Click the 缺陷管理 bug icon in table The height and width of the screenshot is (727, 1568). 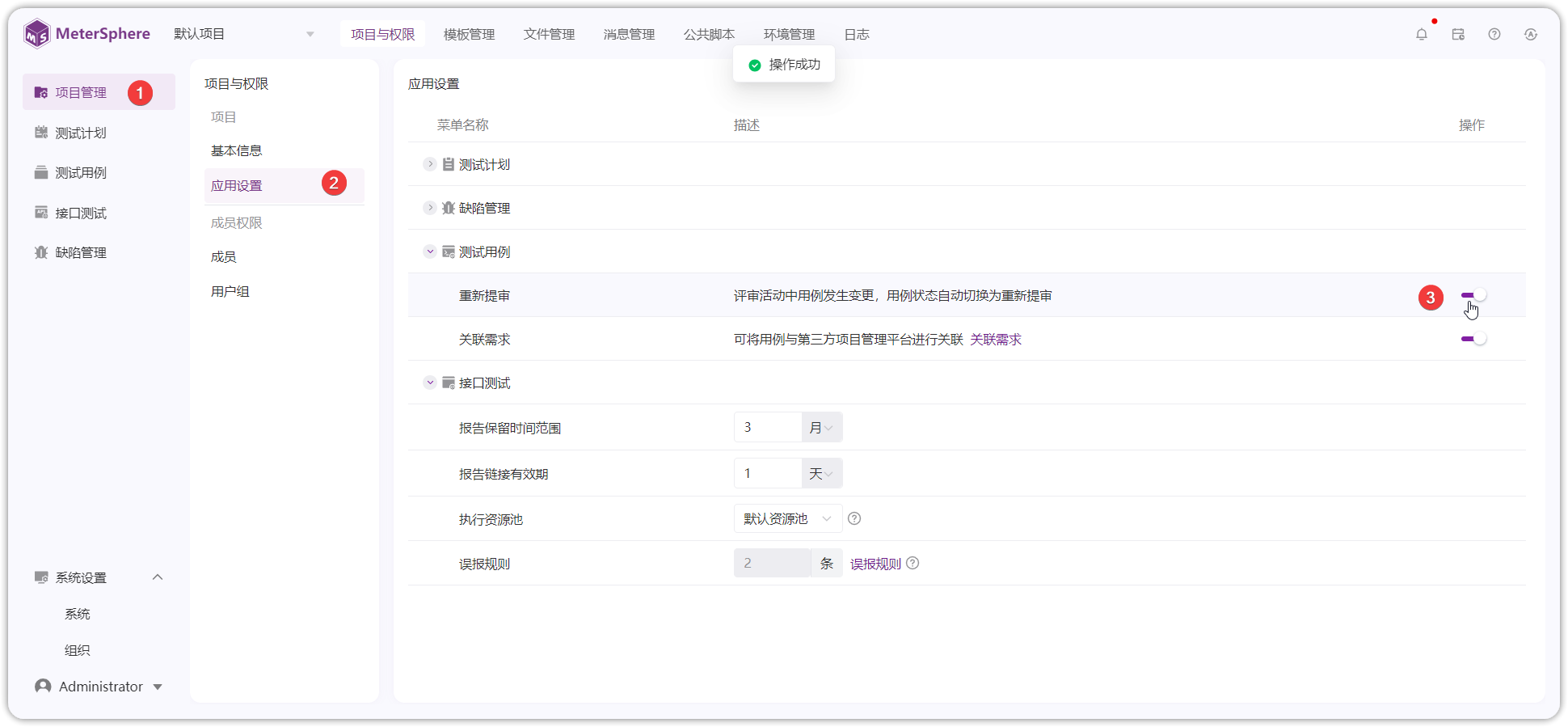pyautogui.click(x=449, y=208)
